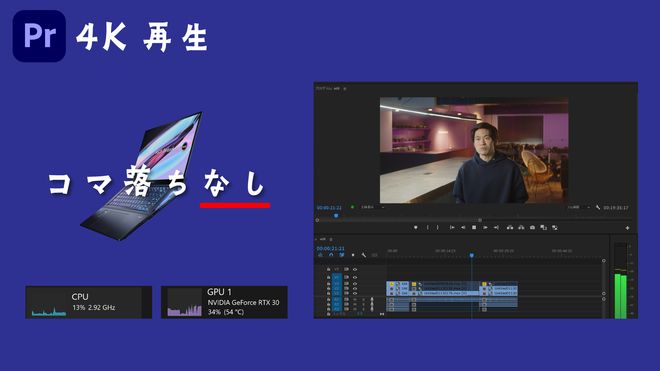
Task: Jump to the In point in Program monitor
Action: click(x=452, y=227)
